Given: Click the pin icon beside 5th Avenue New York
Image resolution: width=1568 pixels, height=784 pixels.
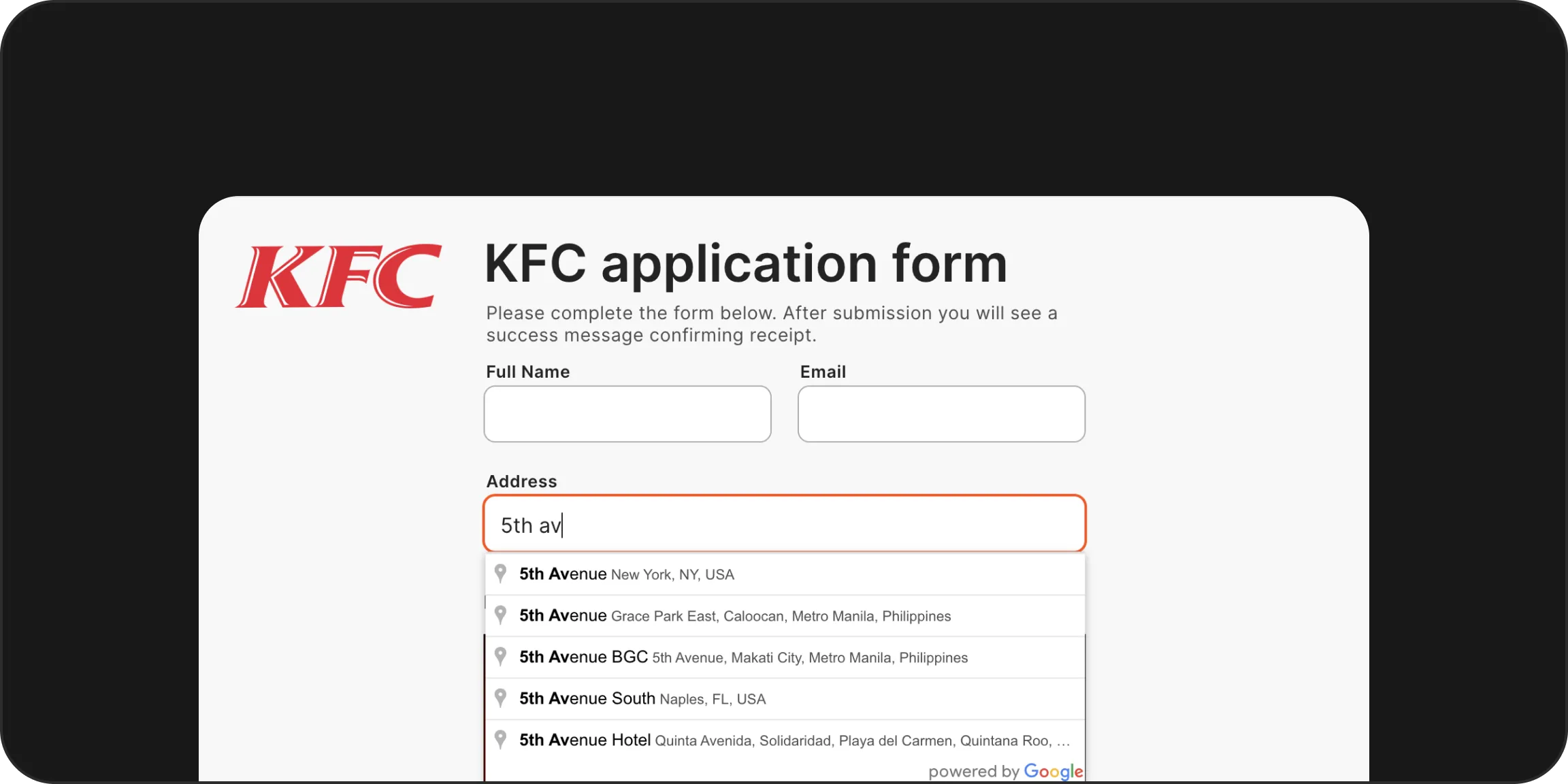Looking at the screenshot, I should [500, 574].
